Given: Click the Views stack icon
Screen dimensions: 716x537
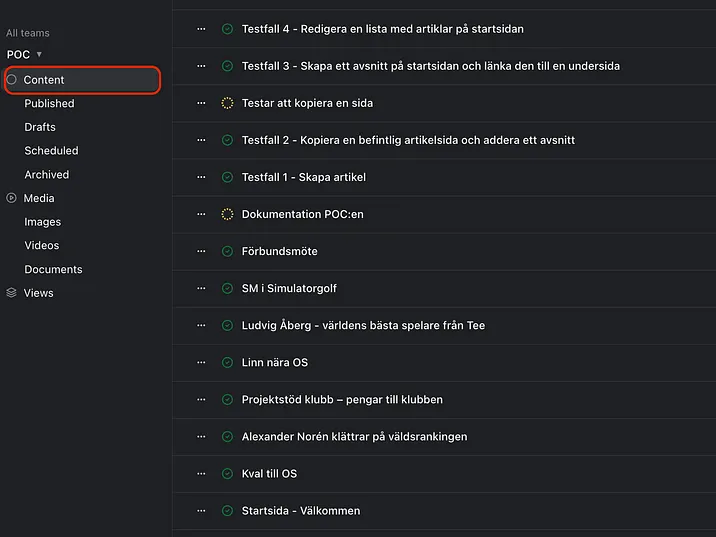Looking at the screenshot, I should click(12, 293).
